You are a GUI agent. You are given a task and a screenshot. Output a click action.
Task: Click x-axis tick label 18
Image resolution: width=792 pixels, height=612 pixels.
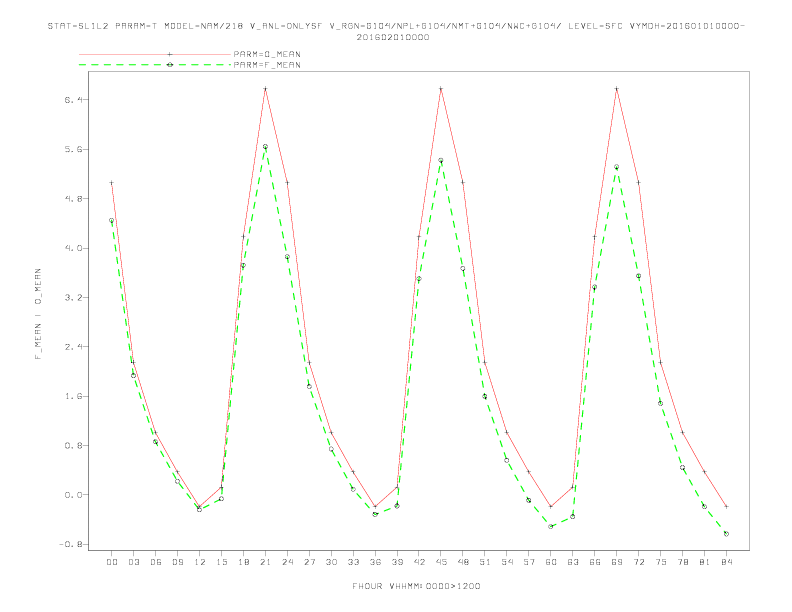(x=243, y=562)
